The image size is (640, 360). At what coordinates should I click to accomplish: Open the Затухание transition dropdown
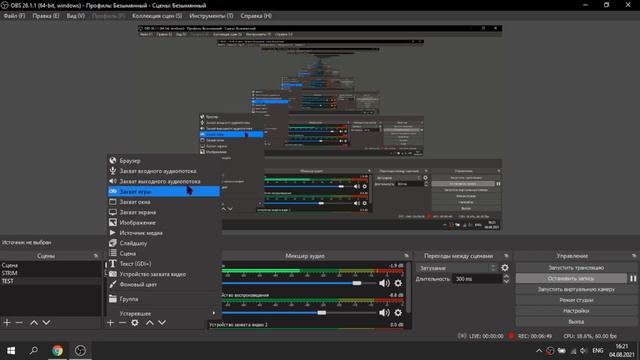click(457, 268)
